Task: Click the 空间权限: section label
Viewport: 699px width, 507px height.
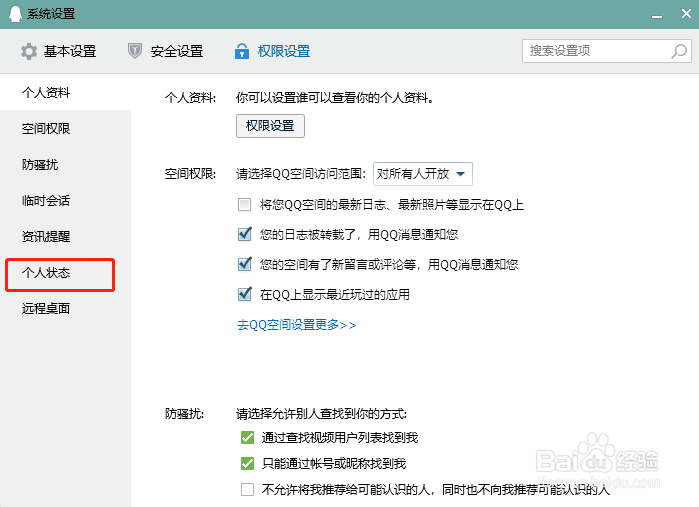Action: (x=190, y=173)
